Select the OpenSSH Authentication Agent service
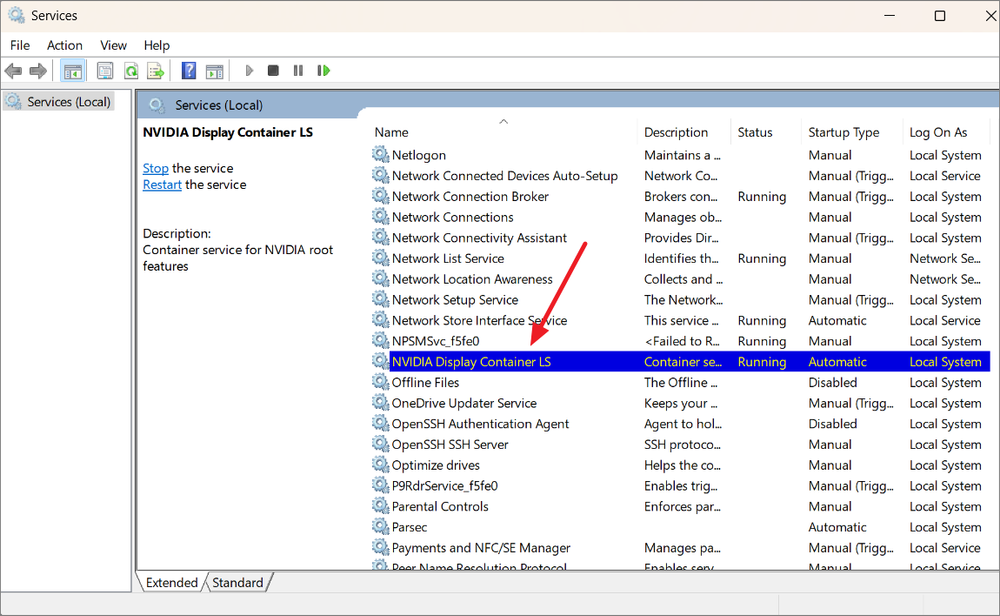Image resolution: width=1000 pixels, height=616 pixels. 680,423
